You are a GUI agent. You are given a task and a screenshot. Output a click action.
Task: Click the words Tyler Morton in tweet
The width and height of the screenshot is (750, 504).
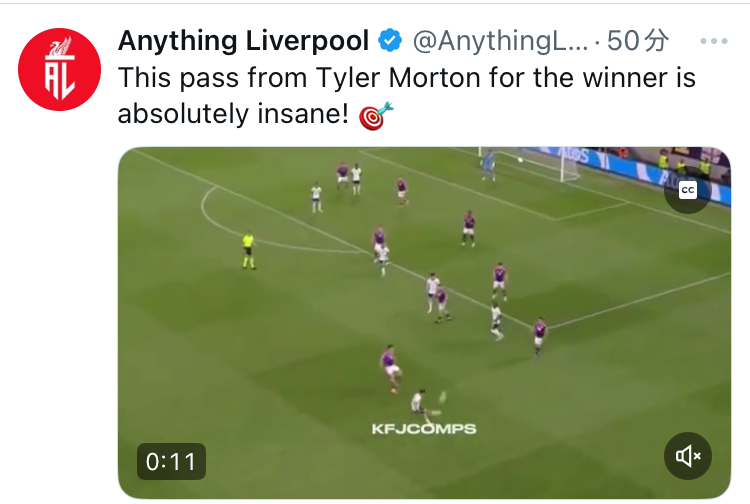pyautogui.click(x=397, y=77)
